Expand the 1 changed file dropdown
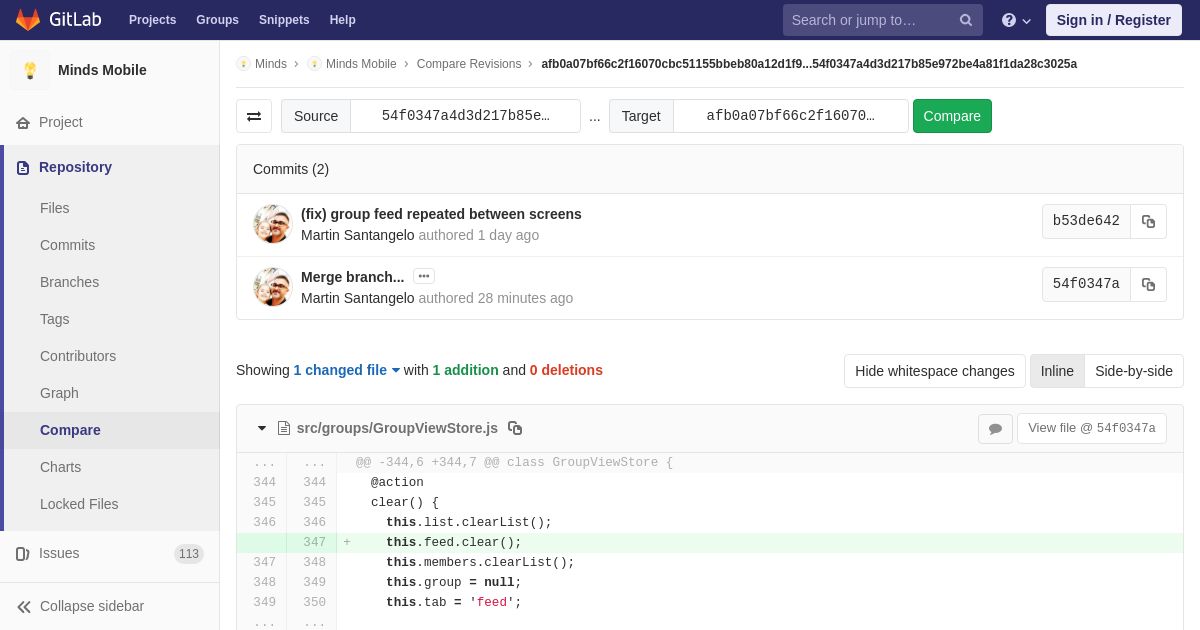 coord(346,370)
